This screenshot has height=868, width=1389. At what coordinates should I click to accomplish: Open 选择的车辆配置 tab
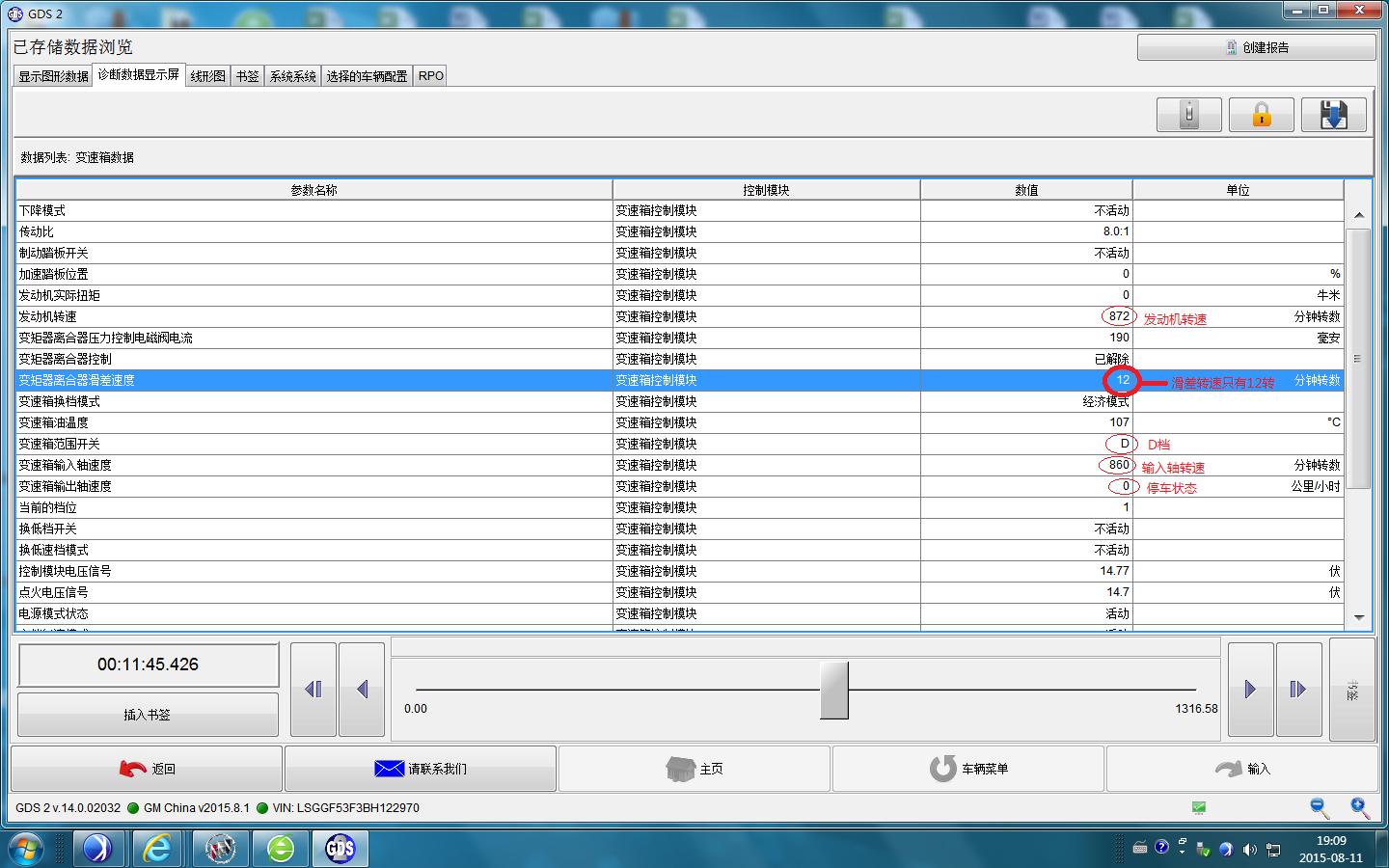click(367, 76)
